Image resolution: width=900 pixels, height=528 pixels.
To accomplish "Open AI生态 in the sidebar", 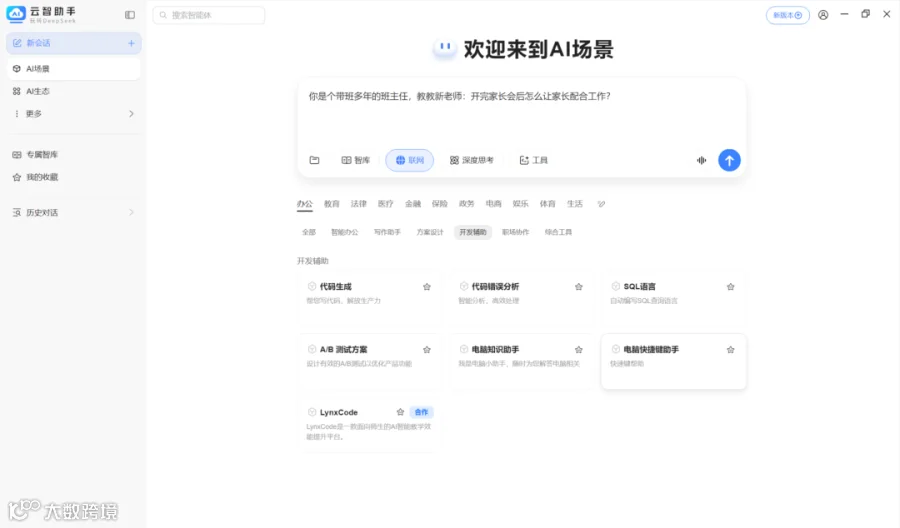I will pyautogui.click(x=73, y=91).
